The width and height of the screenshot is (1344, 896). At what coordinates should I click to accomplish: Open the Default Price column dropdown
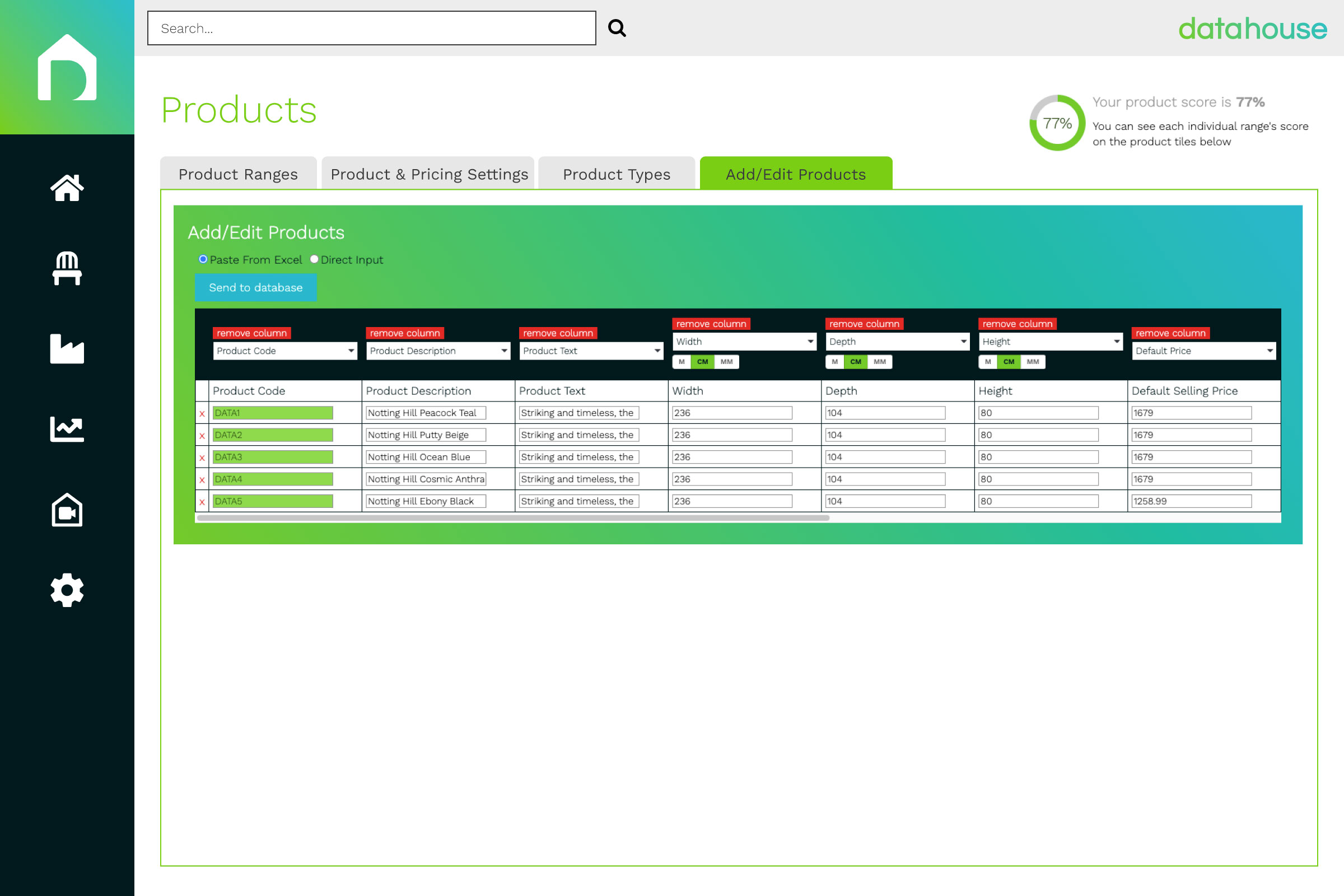[x=1204, y=351]
